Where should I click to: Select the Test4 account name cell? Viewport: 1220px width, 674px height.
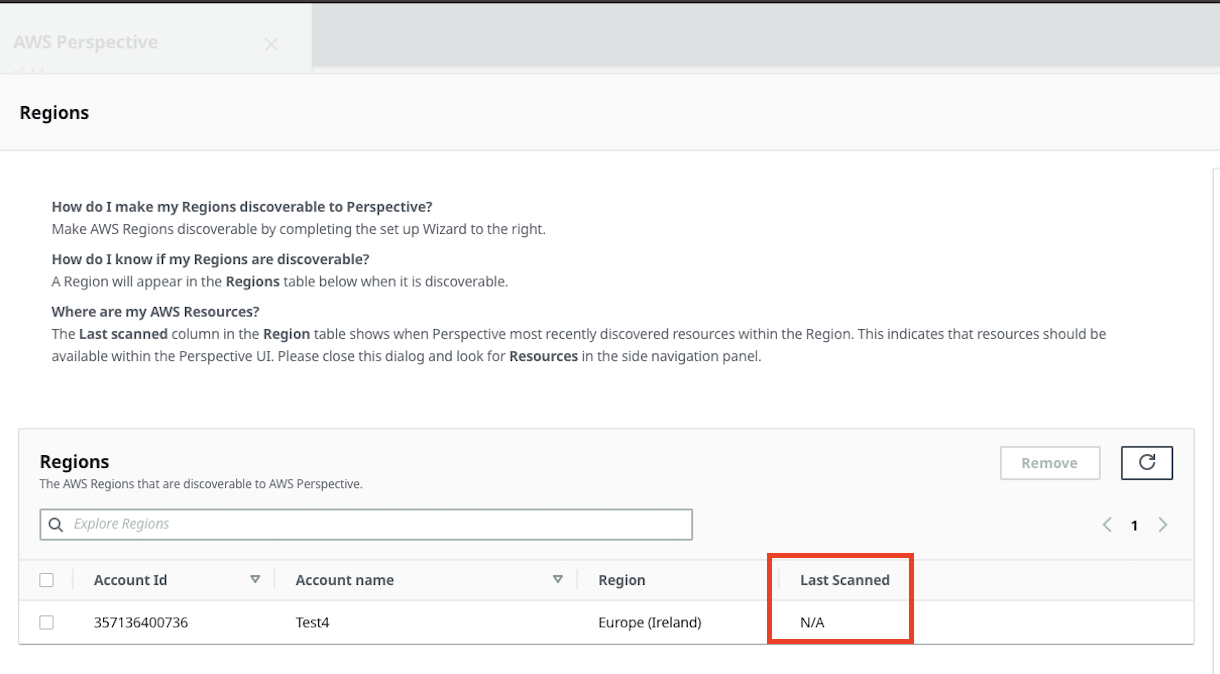tap(313, 622)
